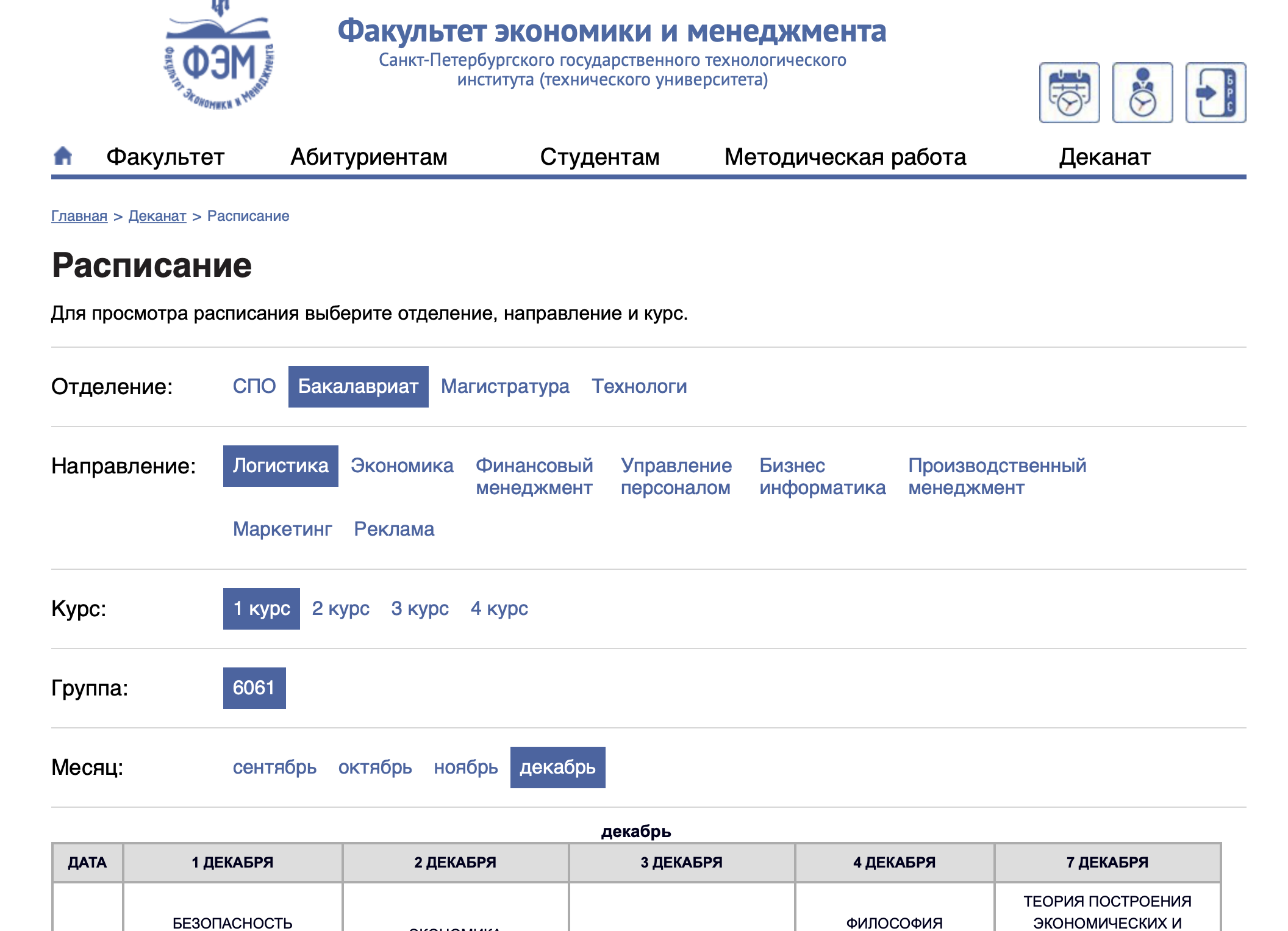This screenshot has height=931, width=1288.
Task: Switch month to октябрь
Action: click(375, 767)
